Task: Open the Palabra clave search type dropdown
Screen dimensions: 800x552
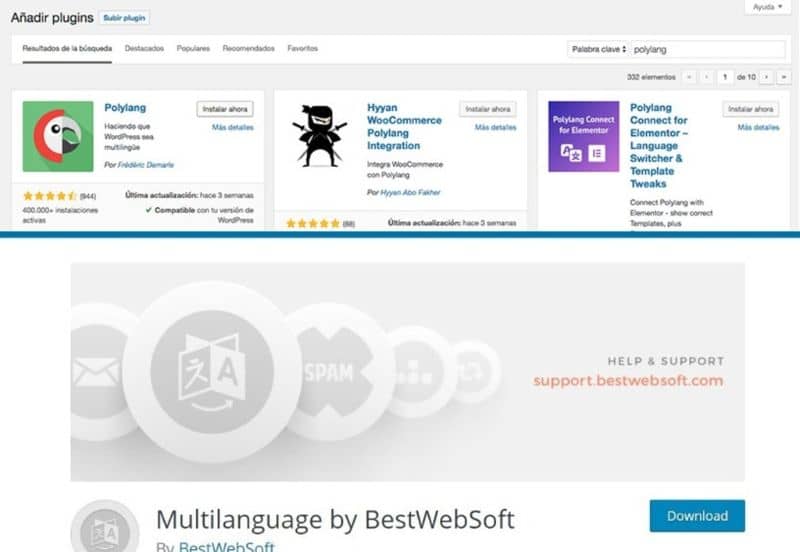Action: pyautogui.click(x=598, y=49)
